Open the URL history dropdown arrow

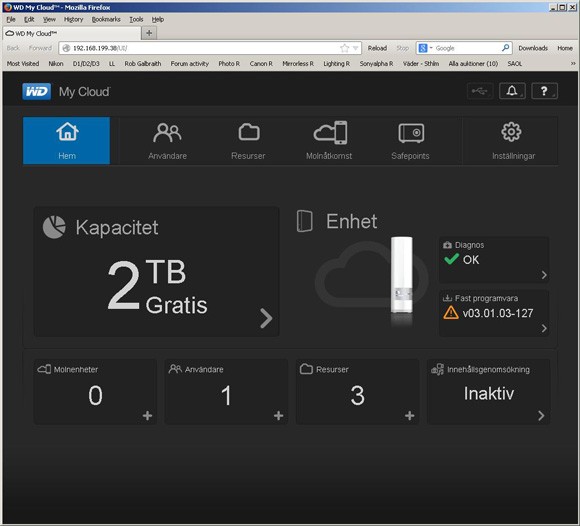[355, 48]
